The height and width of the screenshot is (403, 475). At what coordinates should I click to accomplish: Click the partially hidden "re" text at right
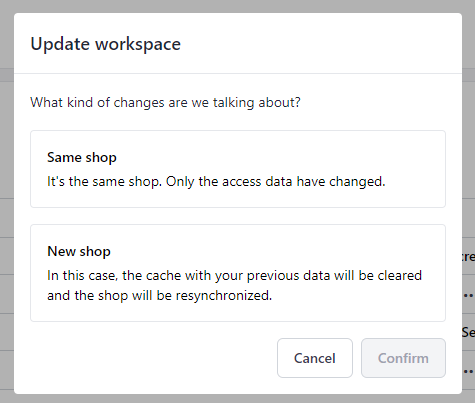tap(468, 257)
